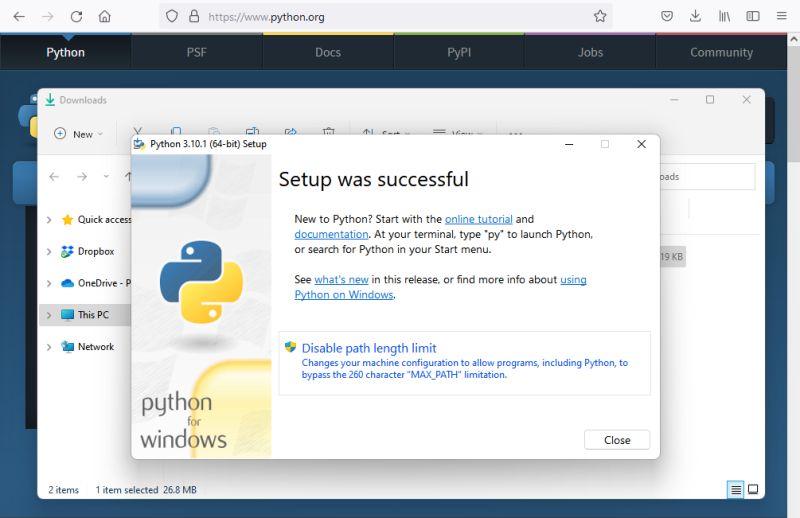Go forward in the Downloads Explorer window
Image resolution: width=800 pixels, height=518 pixels.
(x=82, y=177)
